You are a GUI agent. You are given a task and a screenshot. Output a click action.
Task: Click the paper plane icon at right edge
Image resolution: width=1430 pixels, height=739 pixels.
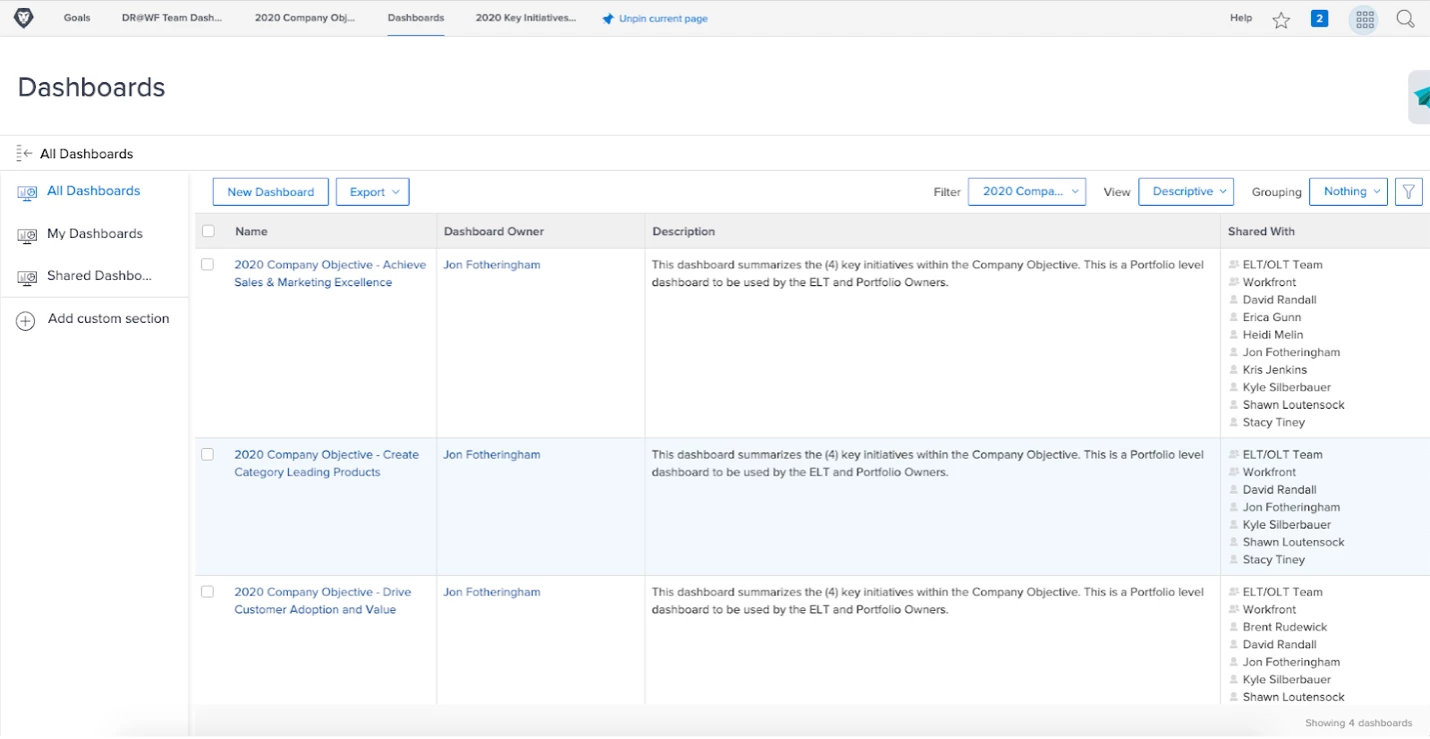coord(1420,97)
